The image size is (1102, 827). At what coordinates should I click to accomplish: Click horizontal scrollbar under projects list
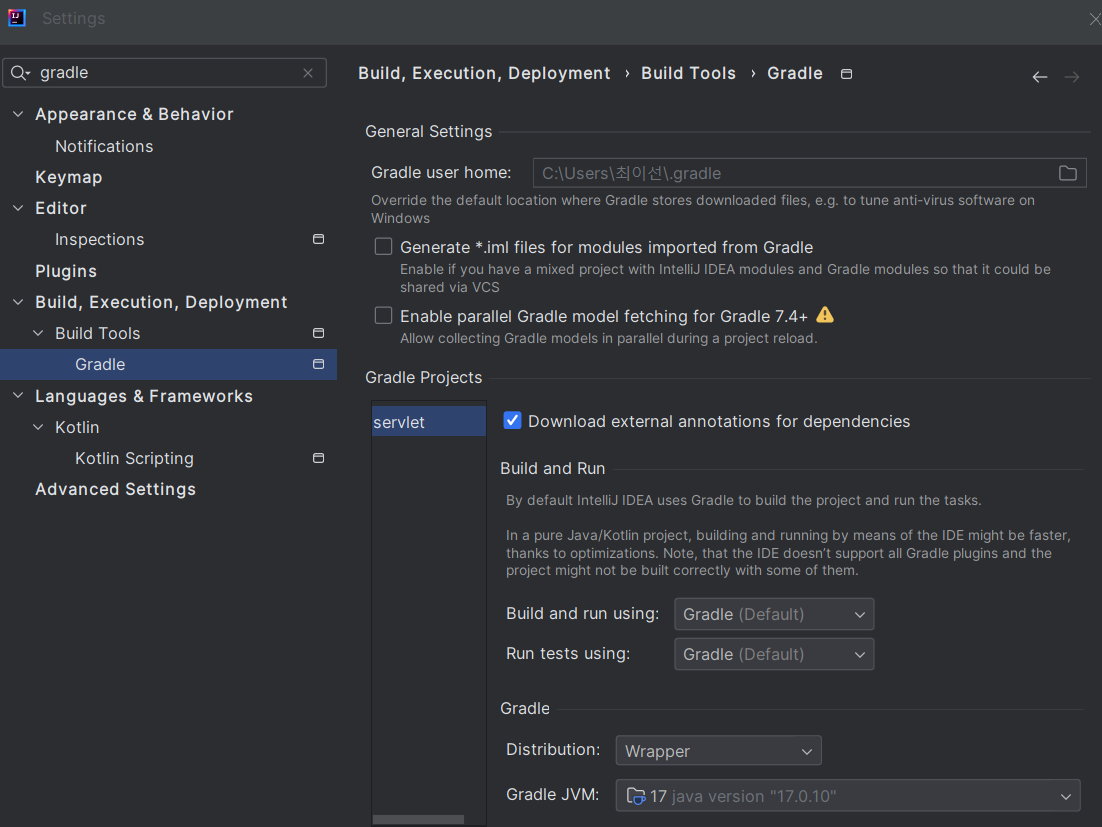click(418, 819)
